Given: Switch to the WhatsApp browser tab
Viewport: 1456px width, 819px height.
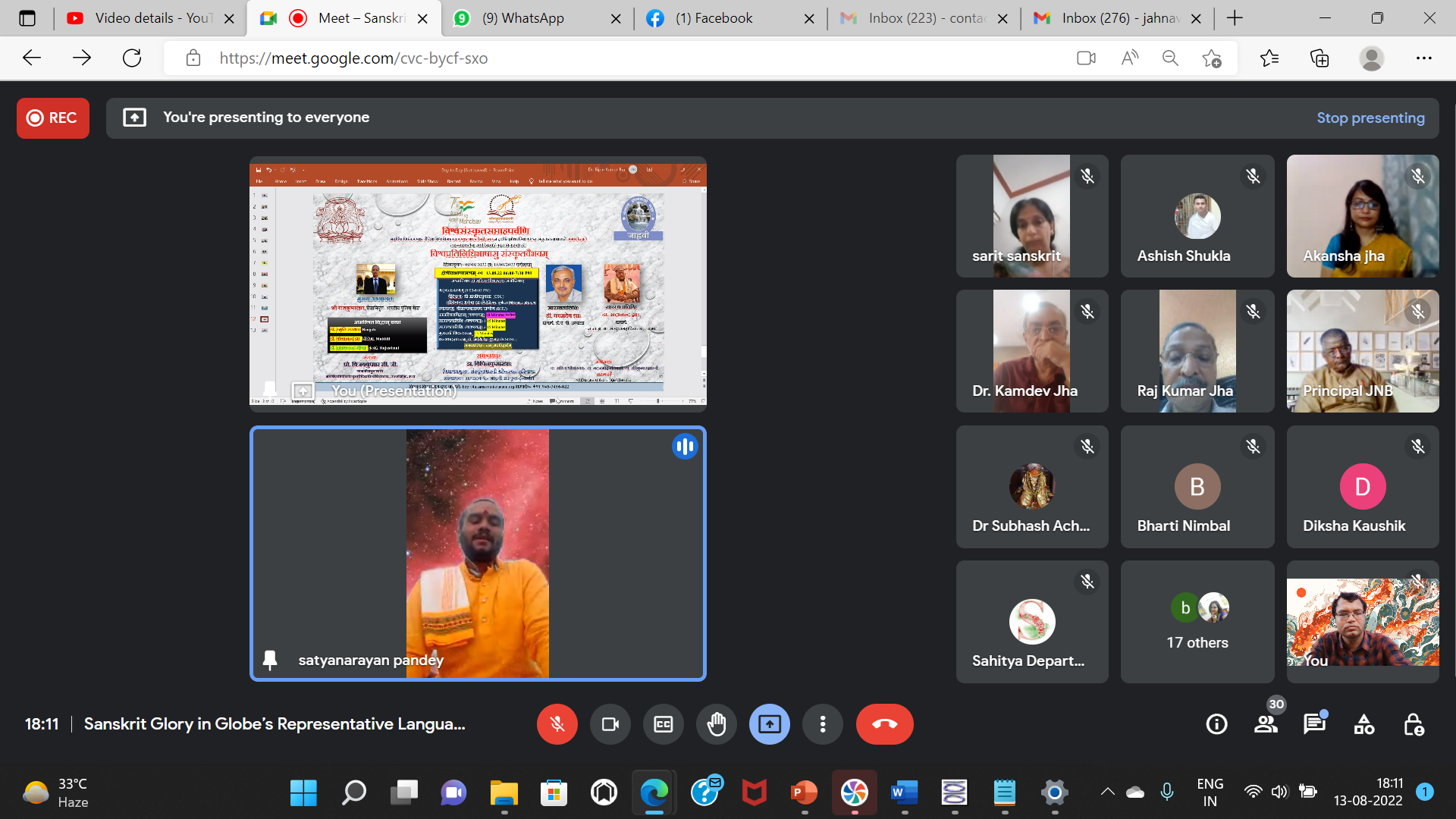Looking at the screenshot, I should 523,18.
